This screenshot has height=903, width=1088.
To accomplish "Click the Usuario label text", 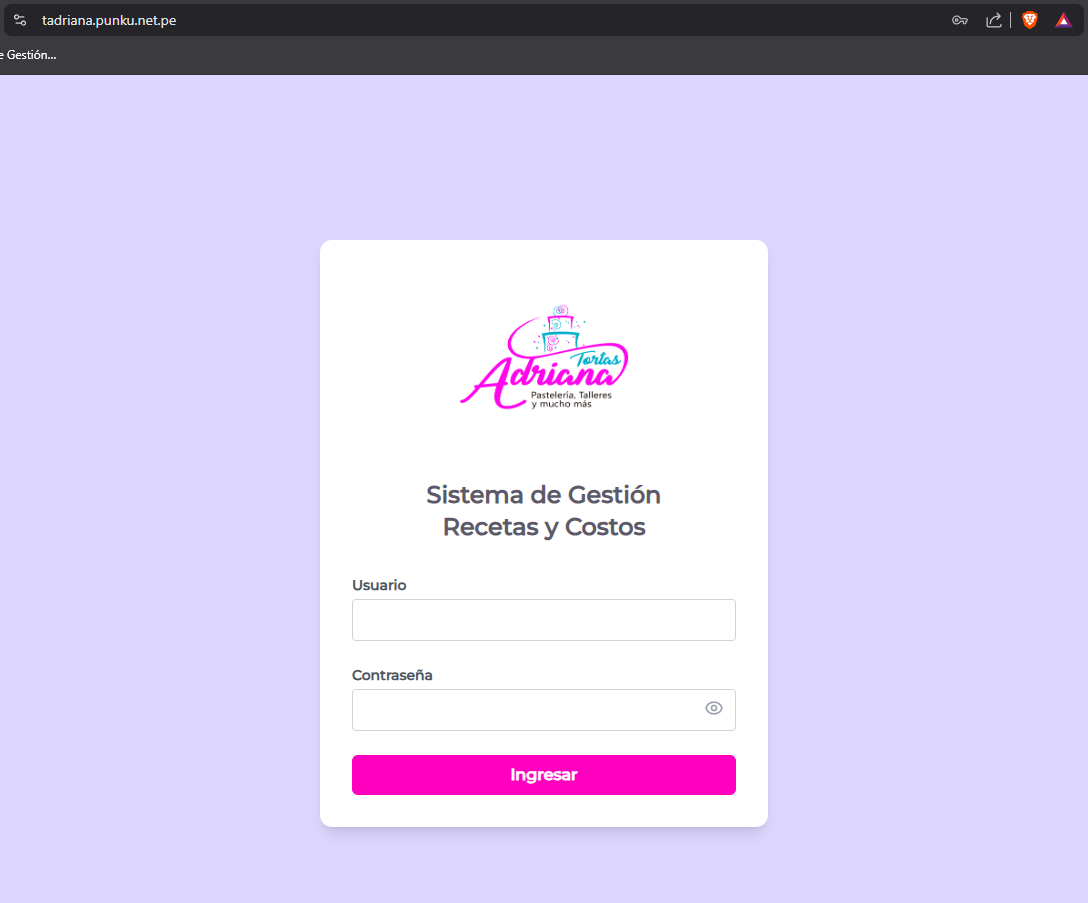I will coord(379,585).
